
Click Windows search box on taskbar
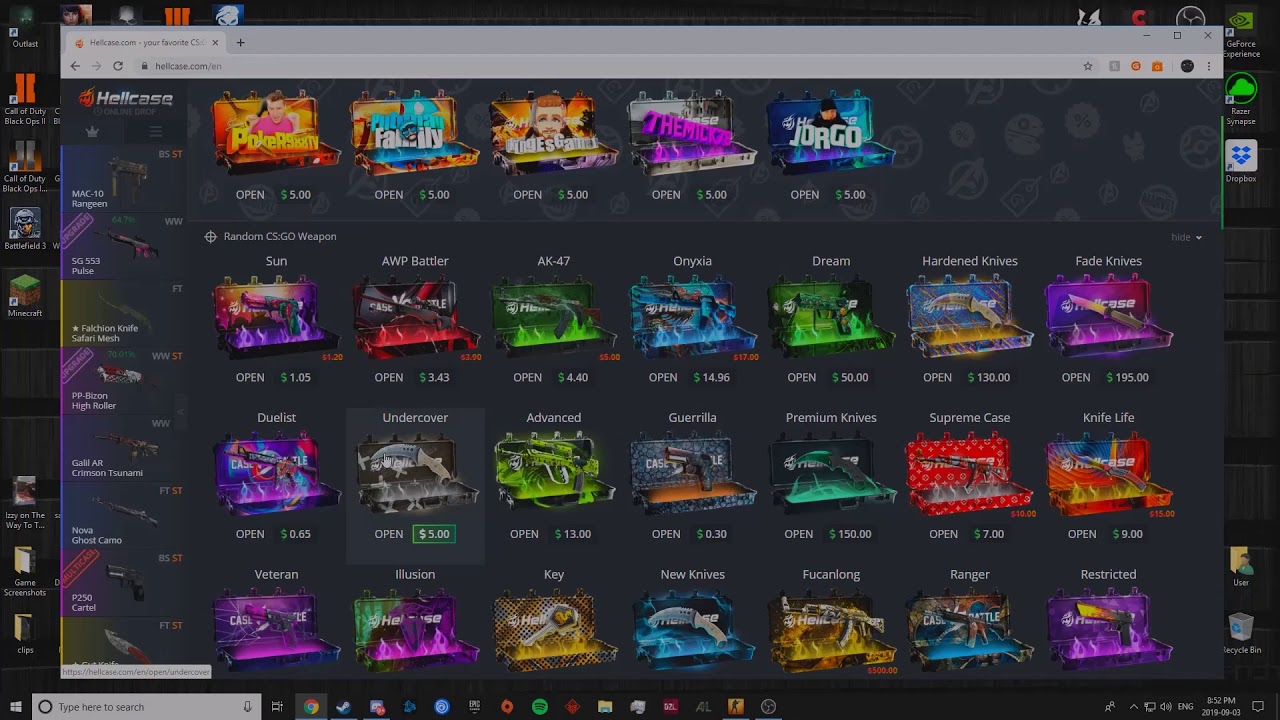145,707
